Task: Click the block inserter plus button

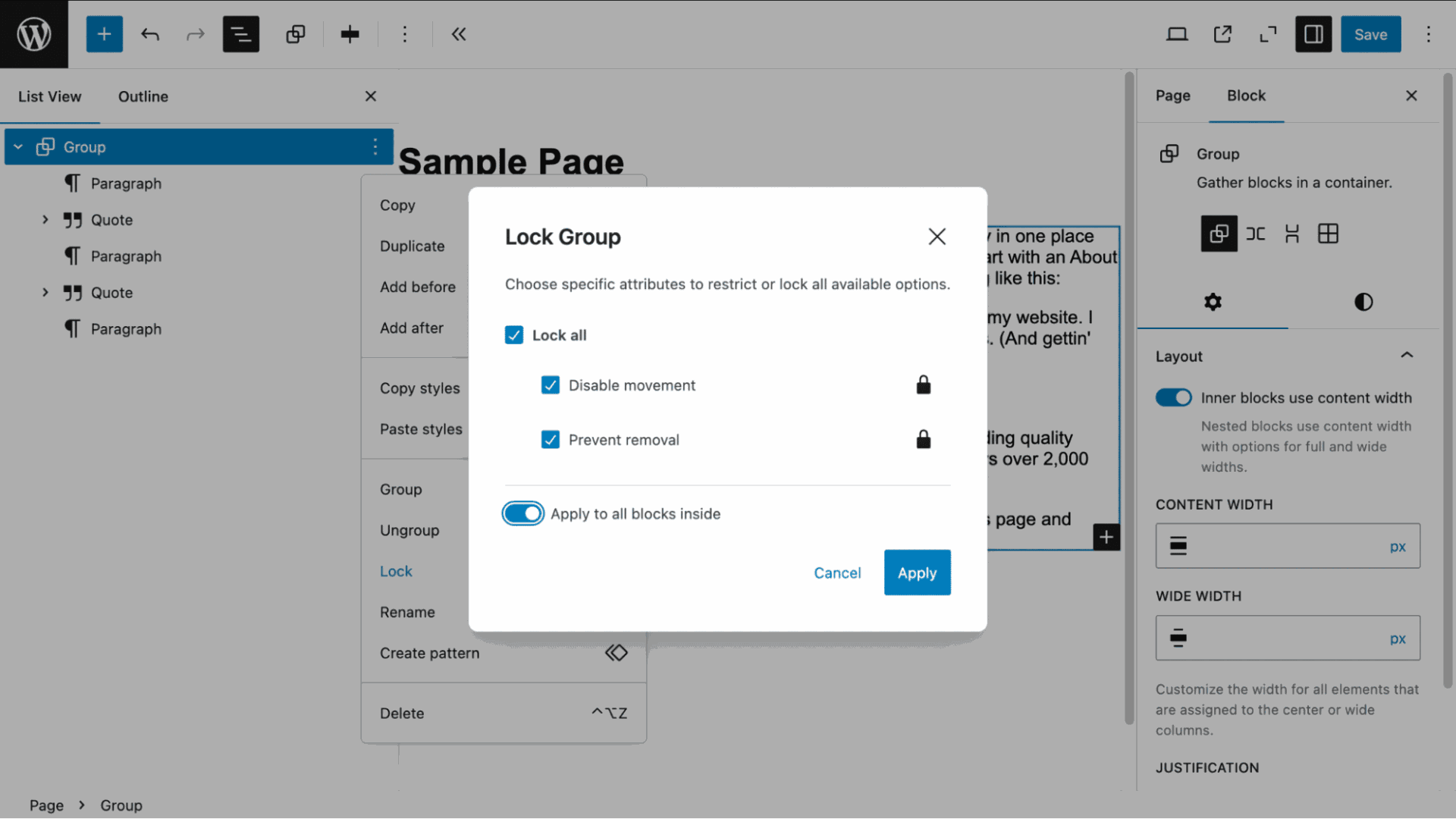Action: tap(104, 34)
